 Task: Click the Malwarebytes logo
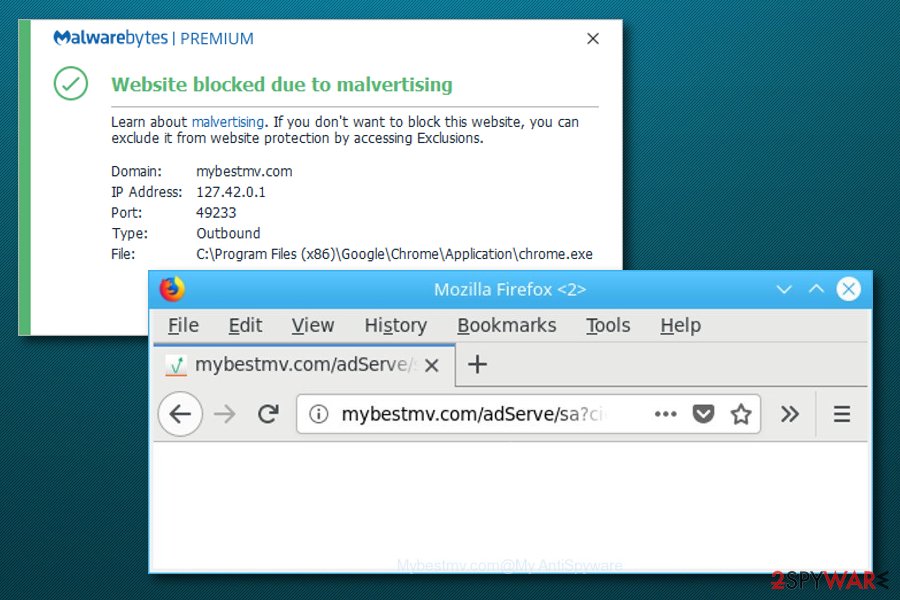tap(110, 38)
